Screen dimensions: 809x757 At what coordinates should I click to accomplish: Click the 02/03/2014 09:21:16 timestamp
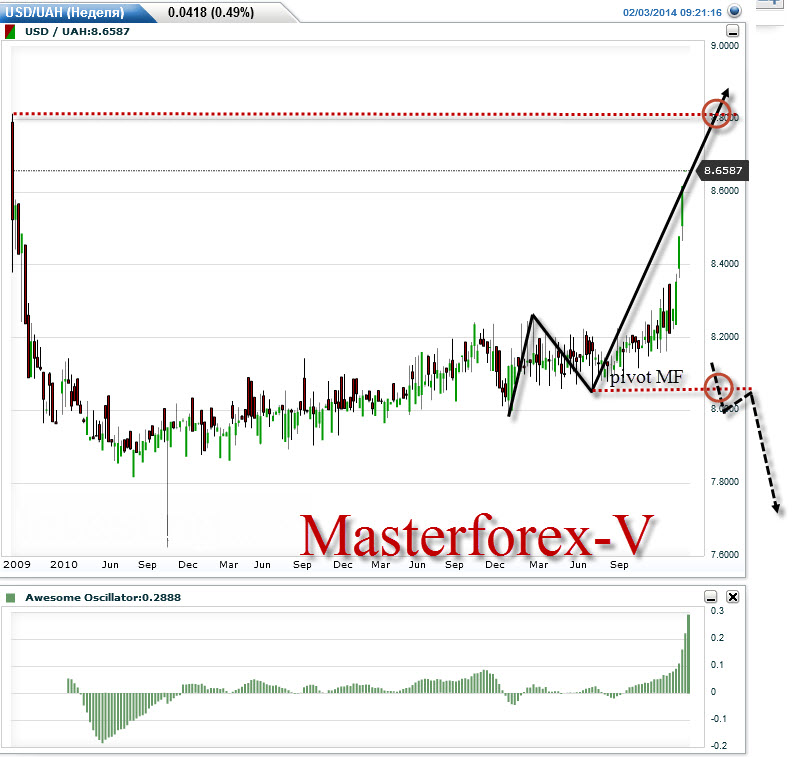pyautogui.click(x=672, y=12)
